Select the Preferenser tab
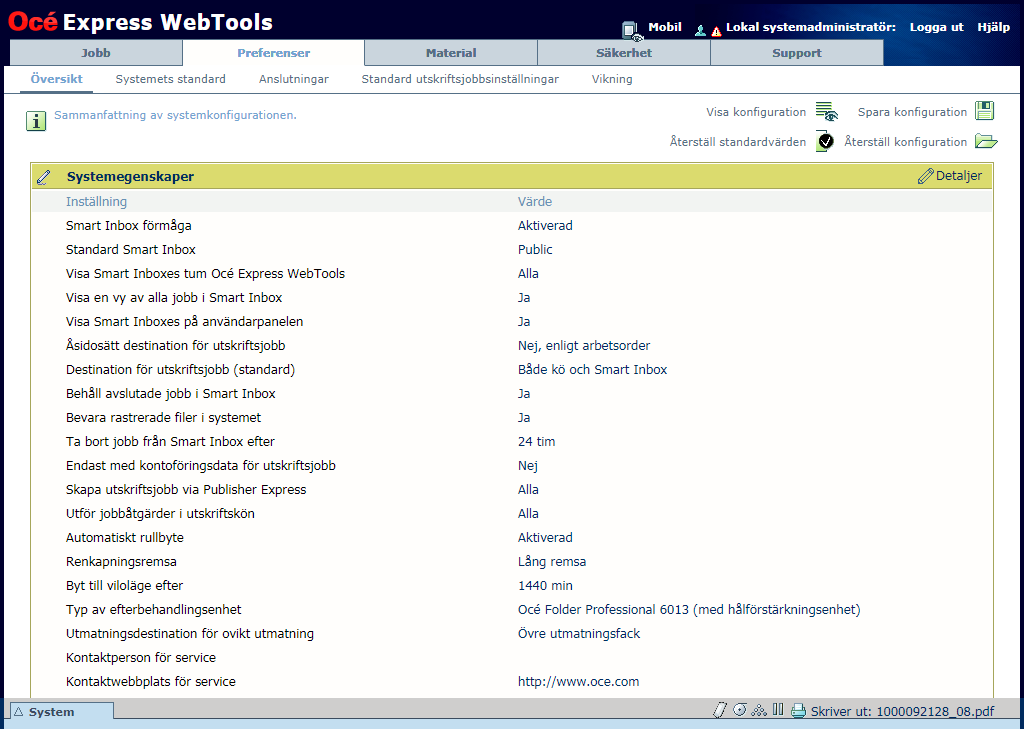Viewport: 1024px width, 729px height. (x=274, y=53)
